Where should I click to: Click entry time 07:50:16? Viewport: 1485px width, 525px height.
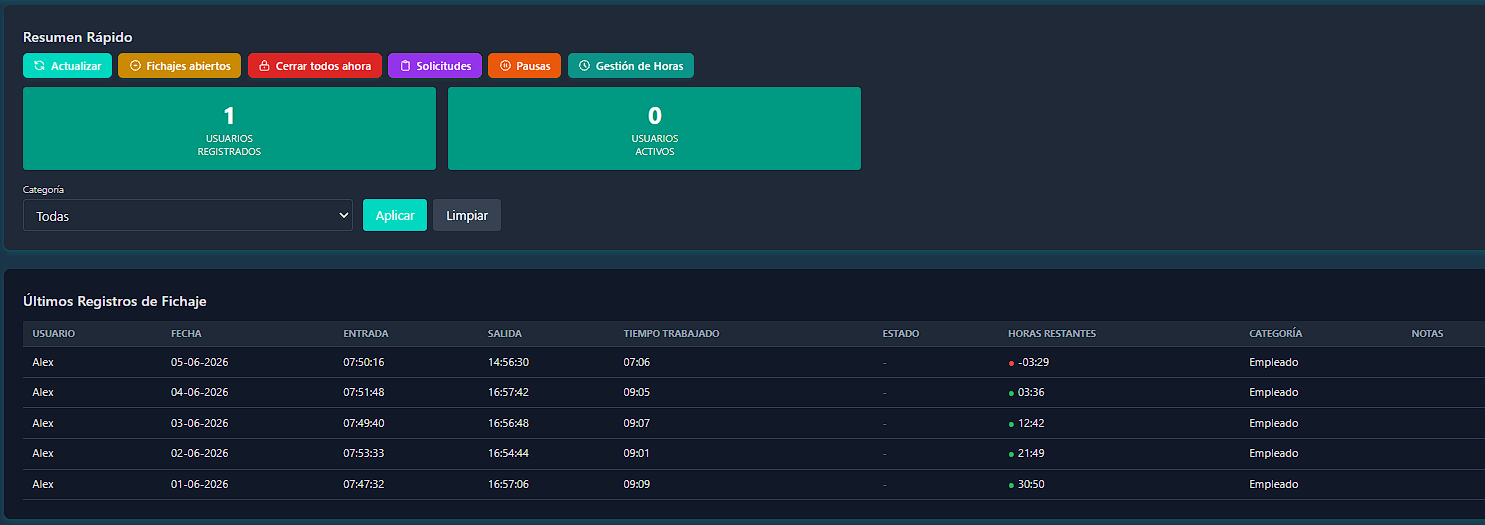click(364, 362)
